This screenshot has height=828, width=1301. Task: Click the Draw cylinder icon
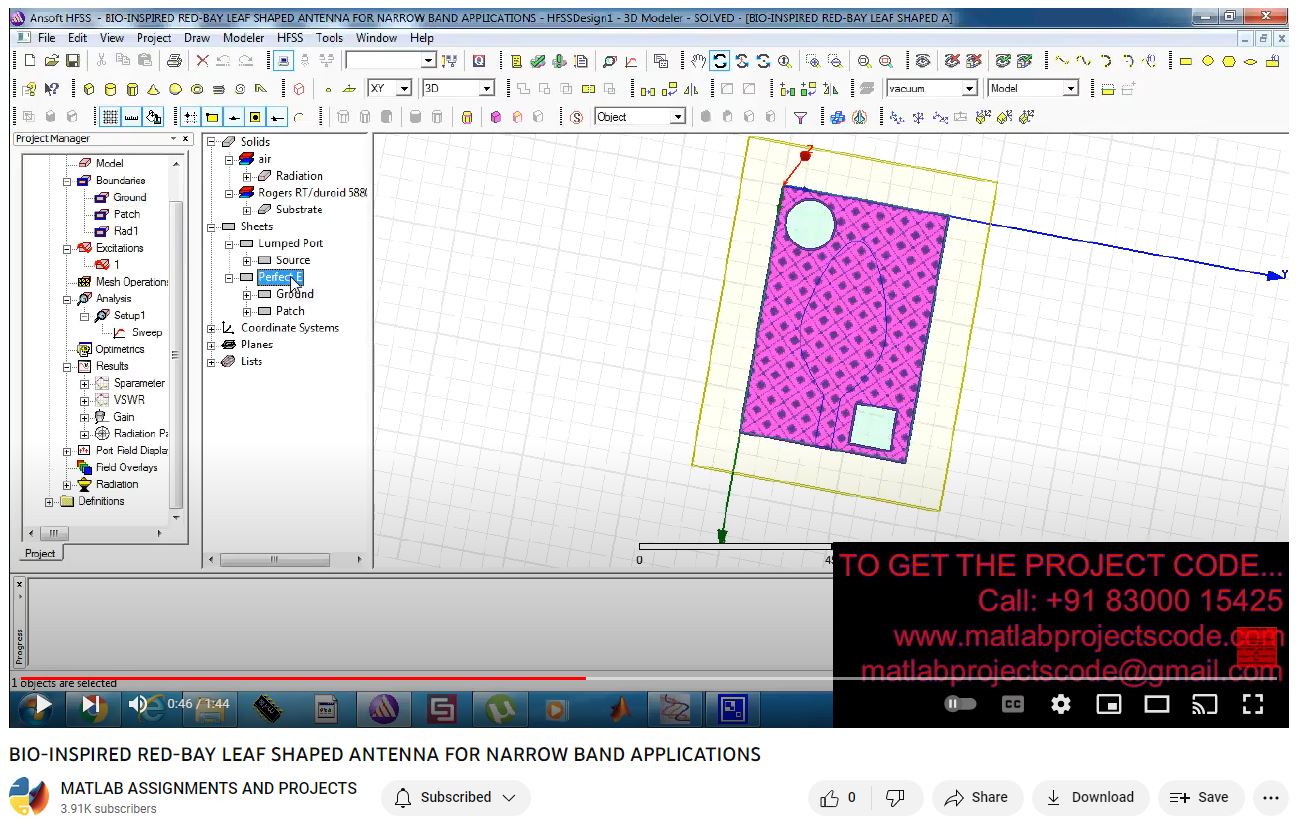(x=111, y=89)
